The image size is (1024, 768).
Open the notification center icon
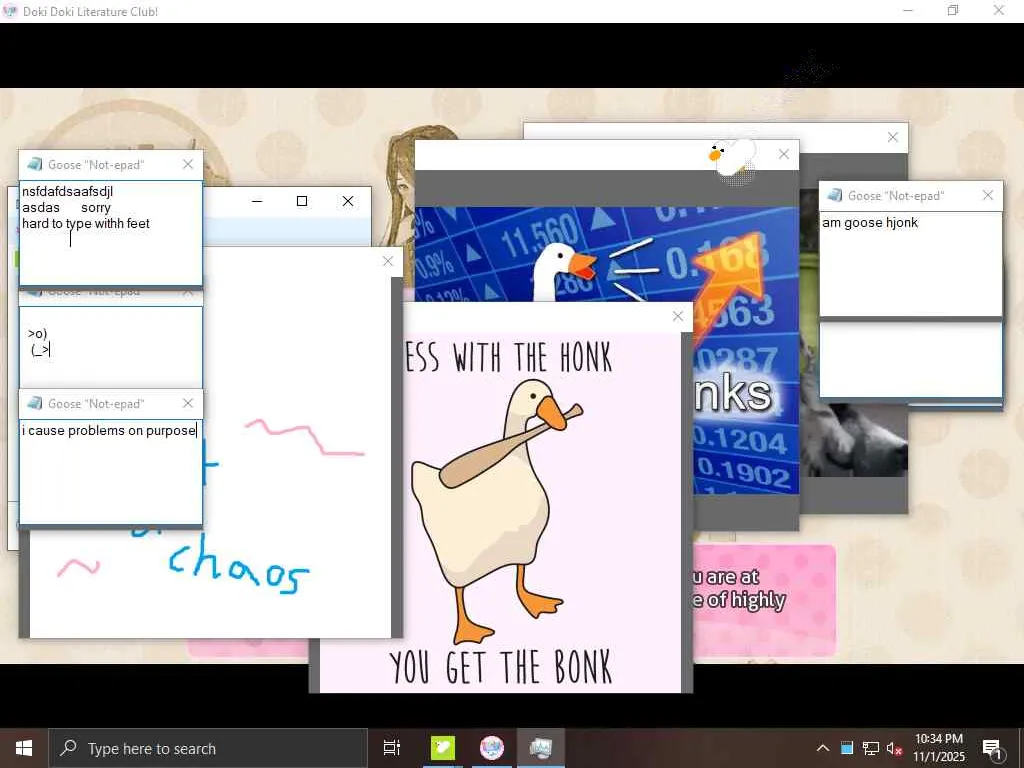pyautogui.click(x=993, y=749)
